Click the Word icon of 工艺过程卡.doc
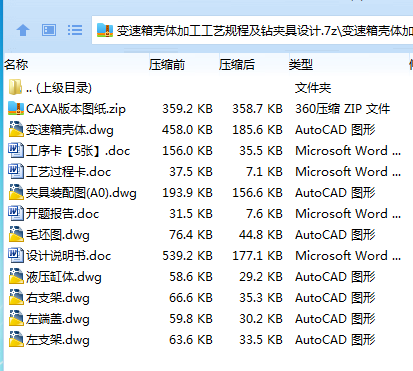 [x=16, y=171]
